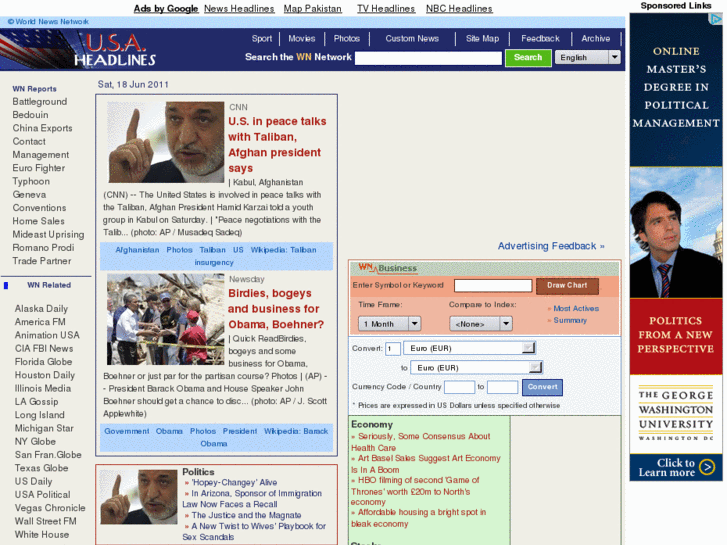The image size is (727, 545).
Task: Open the Photos menu item
Action: click(x=346, y=38)
